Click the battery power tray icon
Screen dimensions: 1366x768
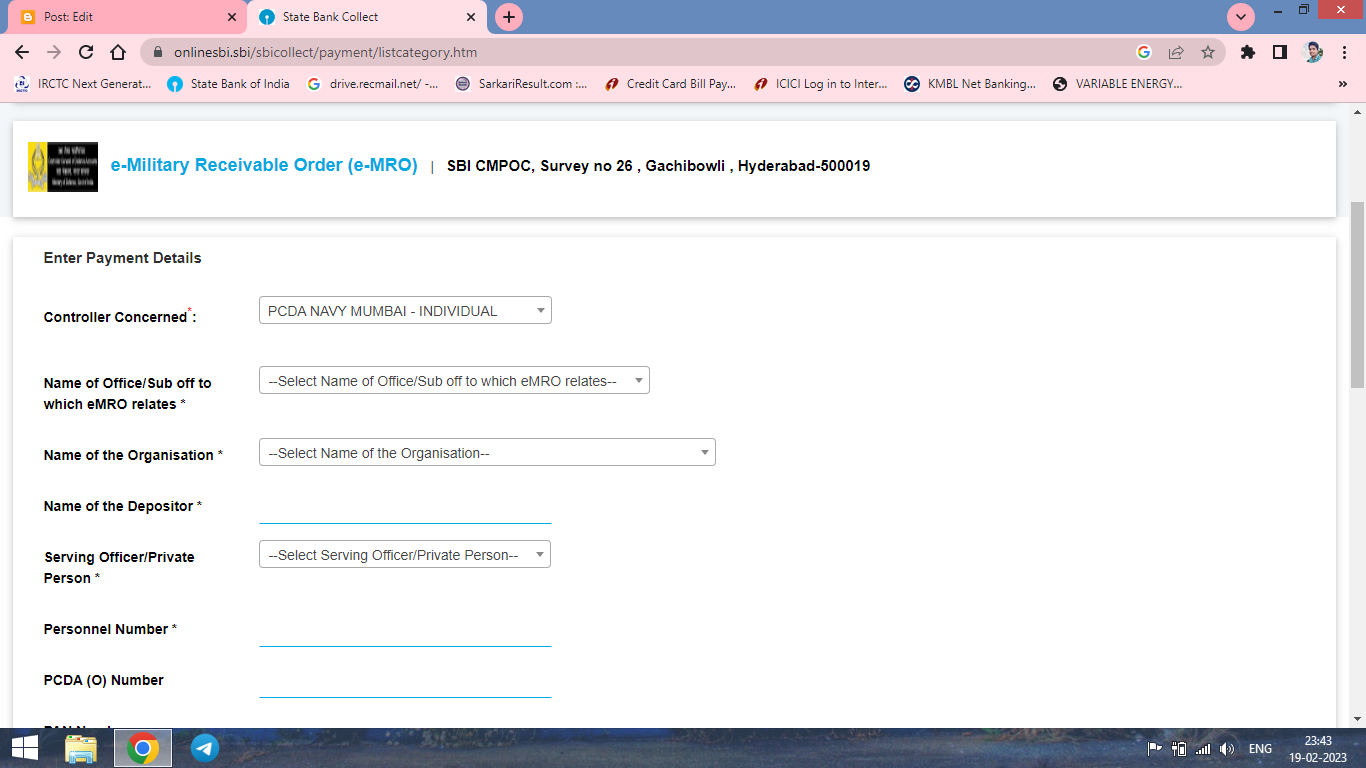point(1179,748)
